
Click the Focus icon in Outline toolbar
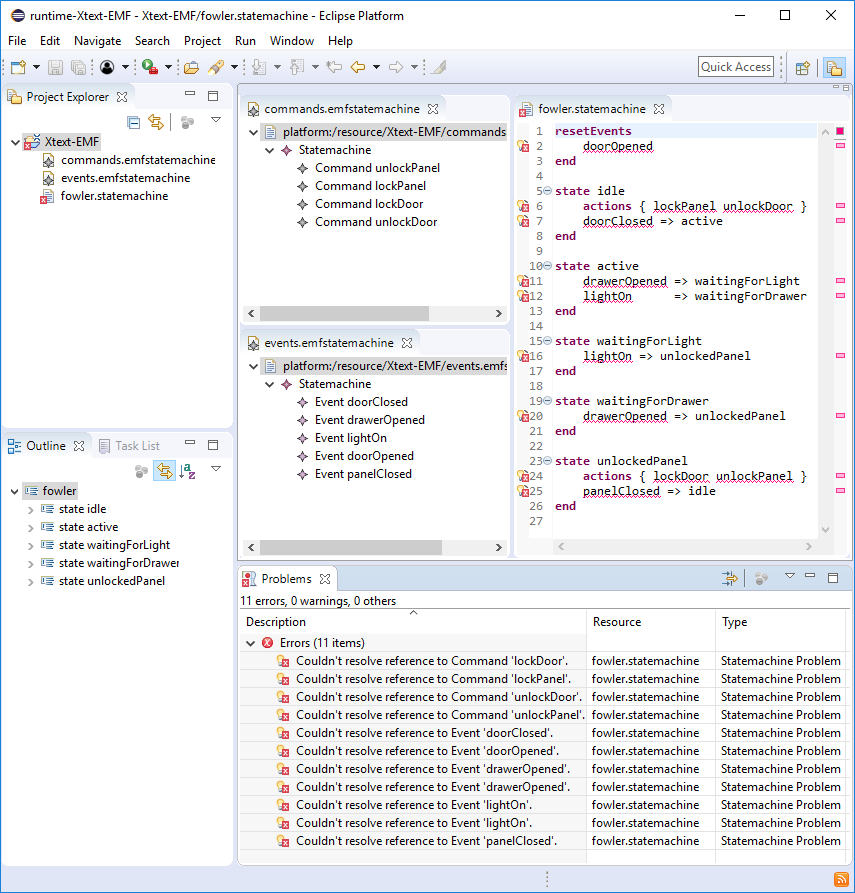click(141, 471)
